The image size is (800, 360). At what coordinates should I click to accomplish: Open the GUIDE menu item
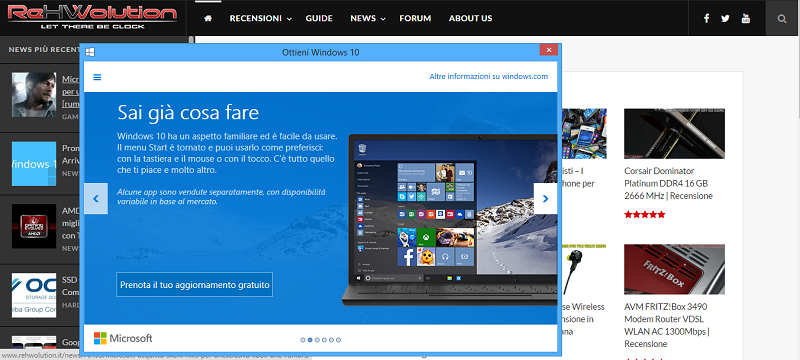click(x=319, y=18)
